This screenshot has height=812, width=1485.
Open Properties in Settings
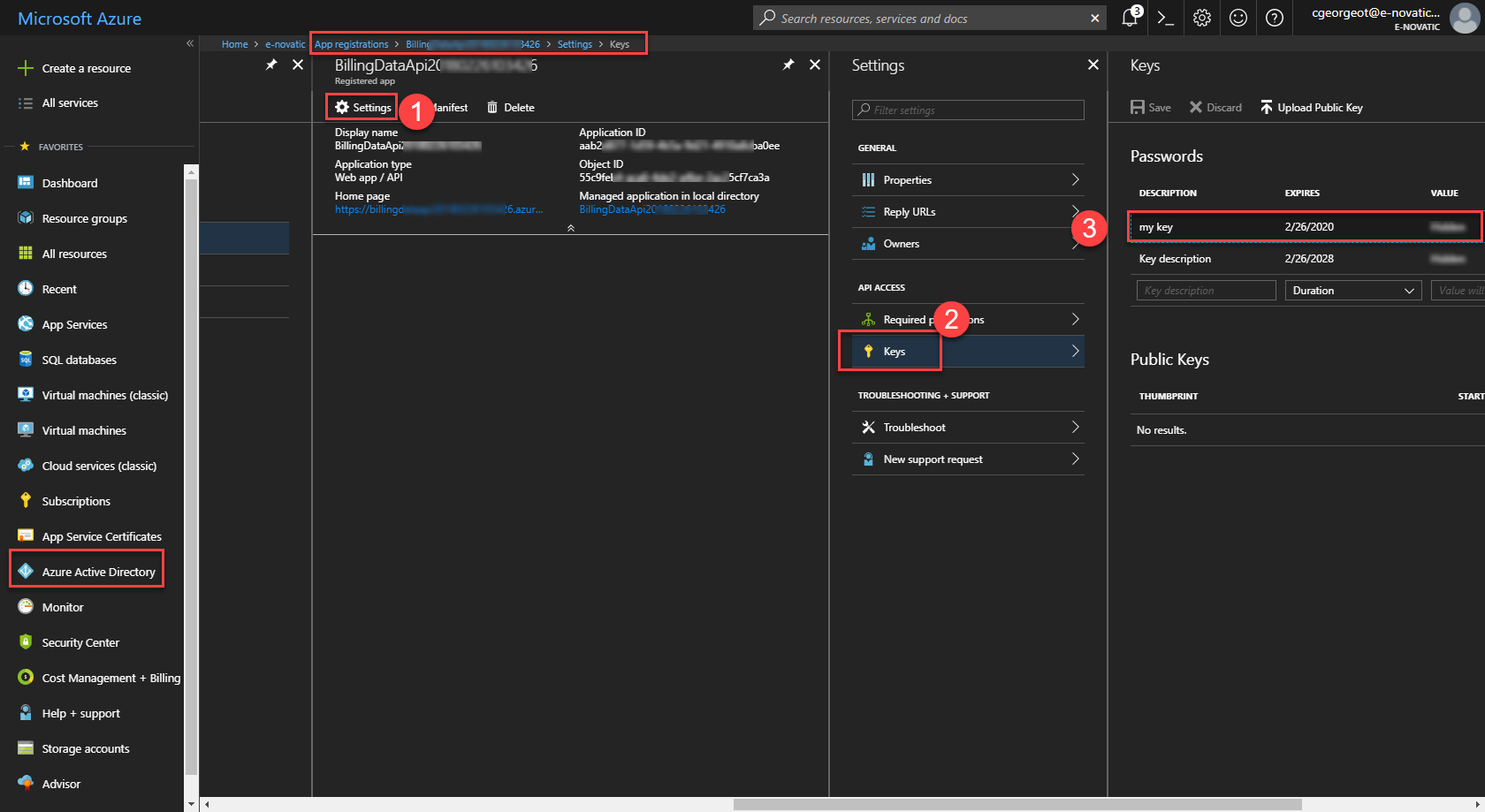pos(968,179)
